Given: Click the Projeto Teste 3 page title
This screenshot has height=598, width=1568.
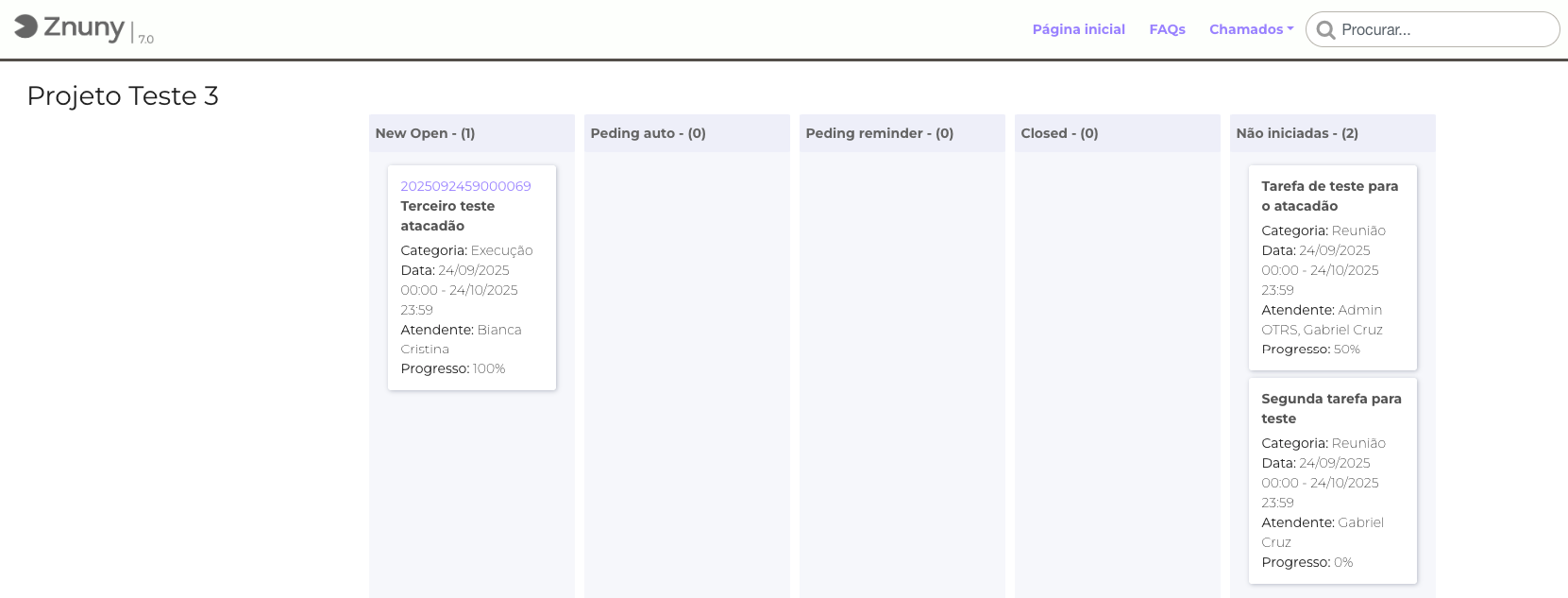Looking at the screenshot, I should [x=123, y=95].
